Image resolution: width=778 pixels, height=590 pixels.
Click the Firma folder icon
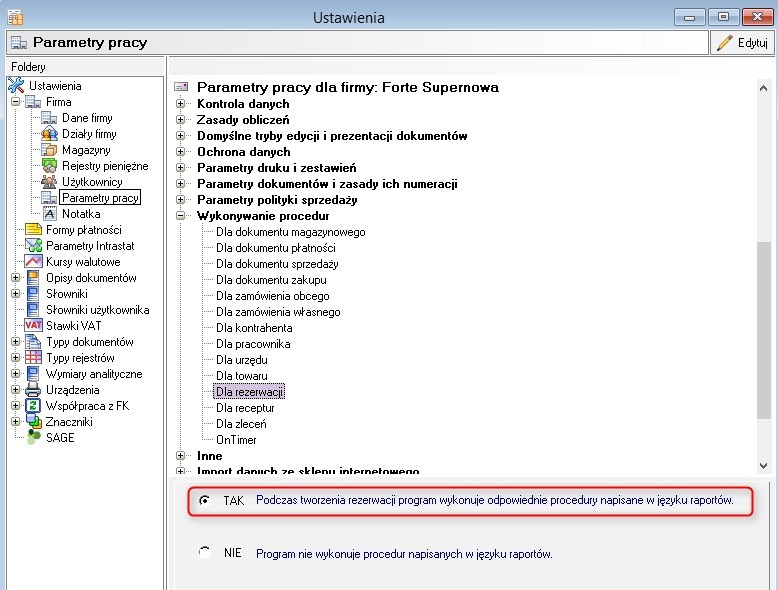[33, 102]
